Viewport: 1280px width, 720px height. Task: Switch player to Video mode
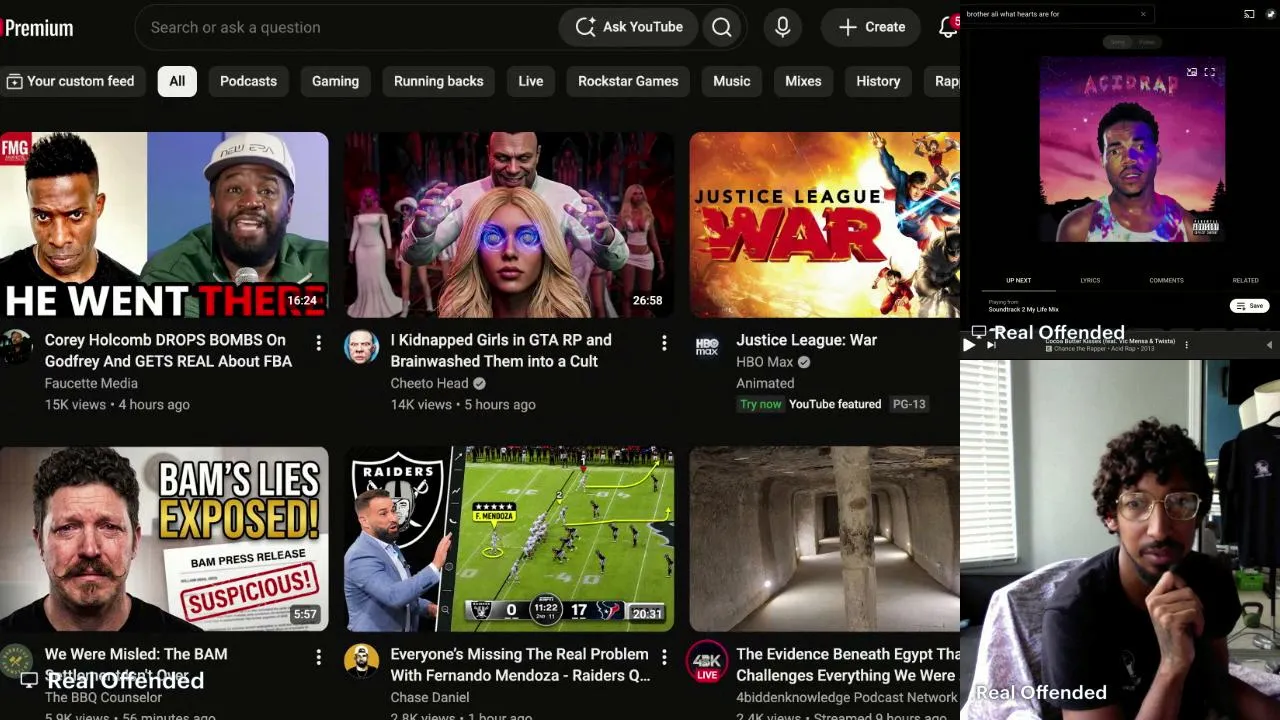(x=1146, y=42)
